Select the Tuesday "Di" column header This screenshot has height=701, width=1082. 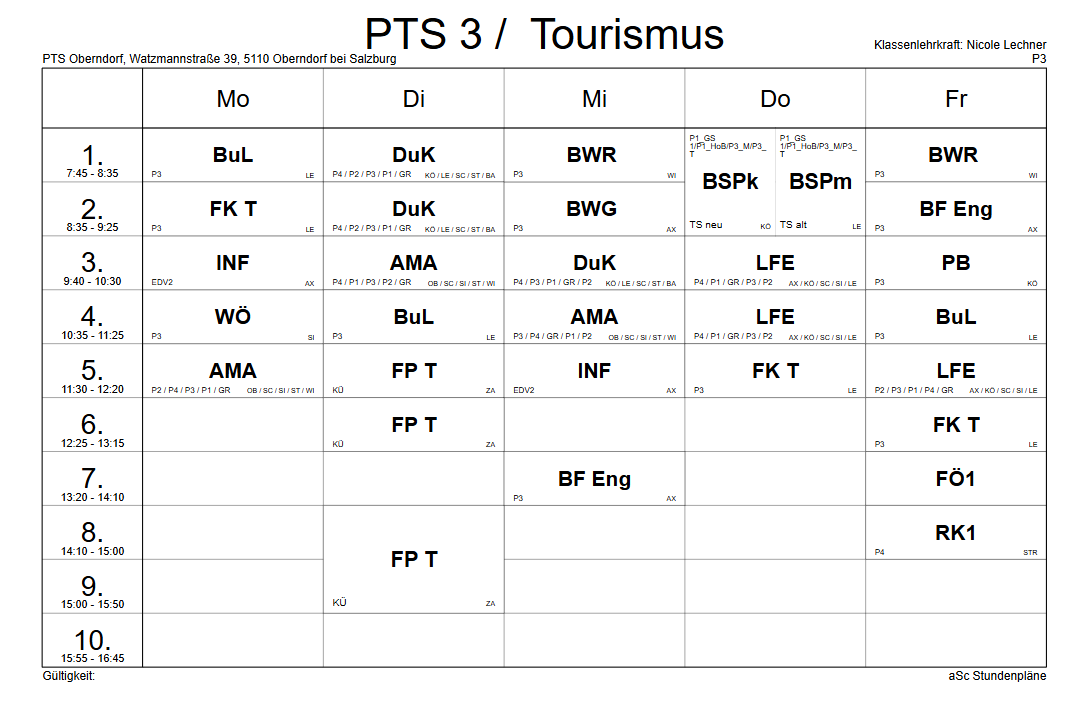pyautogui.click(x=414, y=98)
